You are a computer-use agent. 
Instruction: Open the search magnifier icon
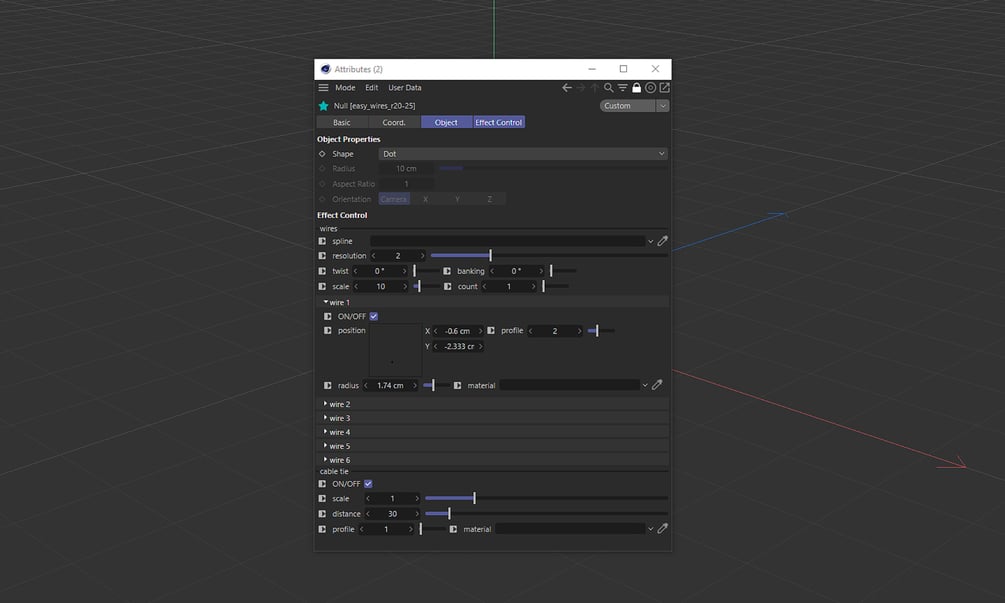pos(609,88)
